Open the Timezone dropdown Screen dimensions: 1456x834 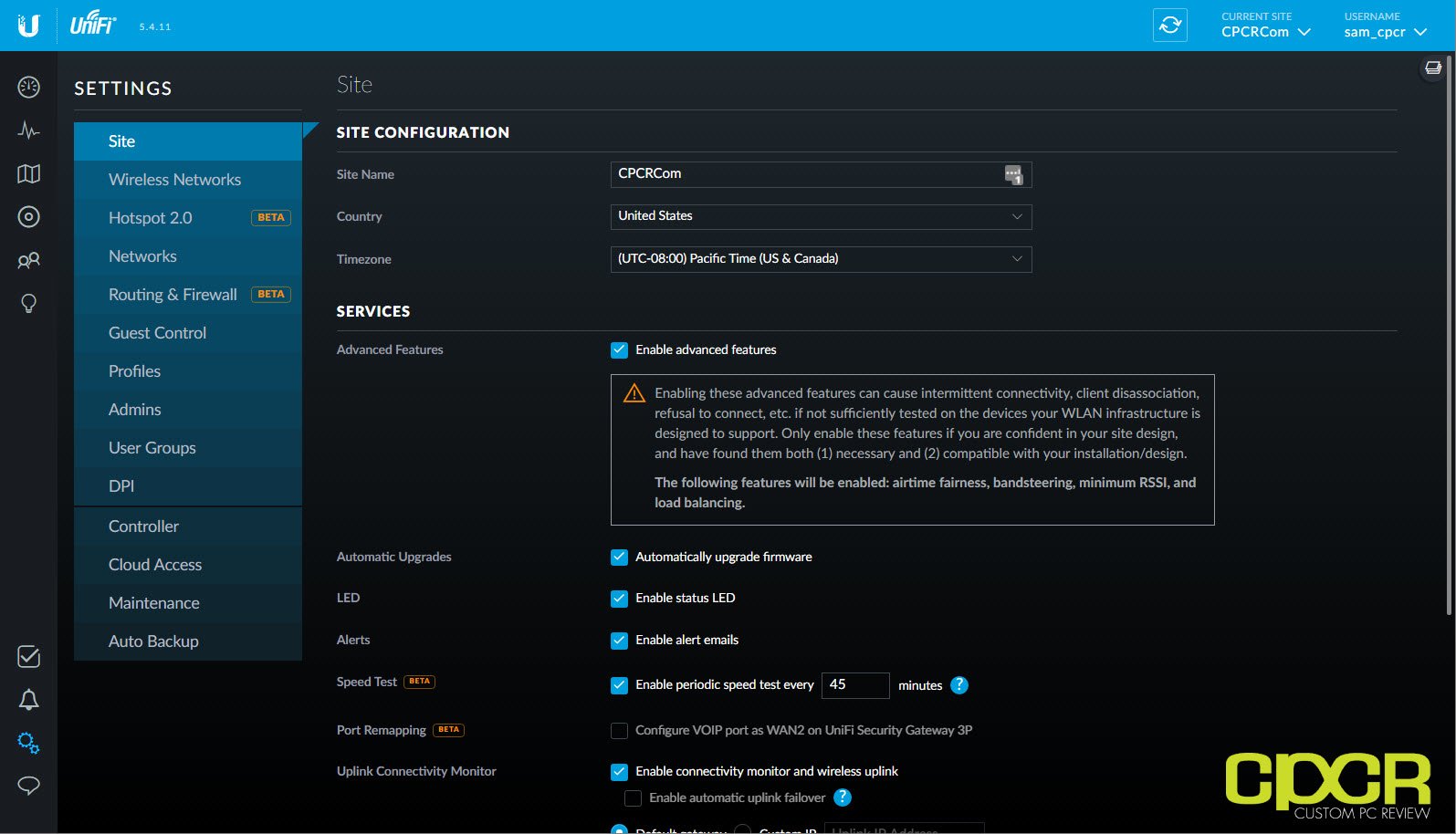[821, 259]
